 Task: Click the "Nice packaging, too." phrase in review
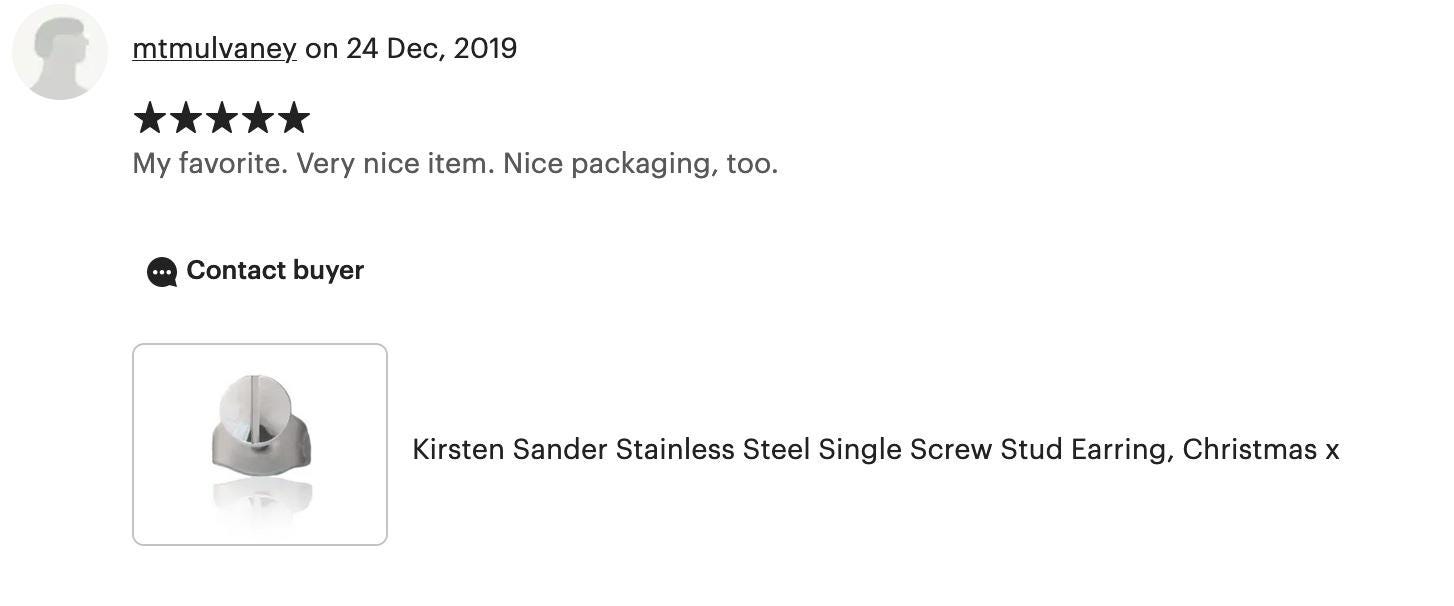coord(641,163)
